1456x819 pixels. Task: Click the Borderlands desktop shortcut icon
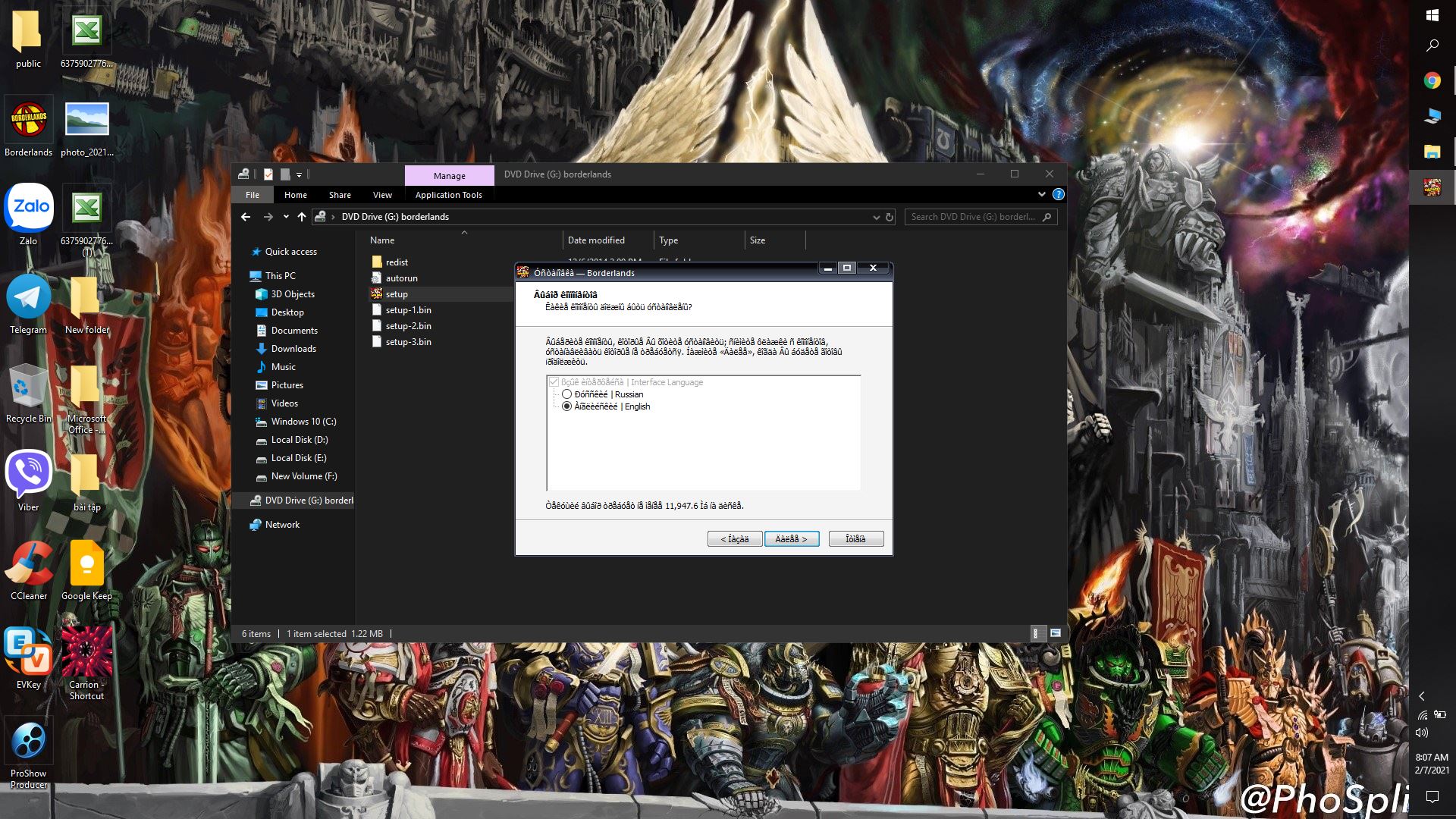point(28,120)
